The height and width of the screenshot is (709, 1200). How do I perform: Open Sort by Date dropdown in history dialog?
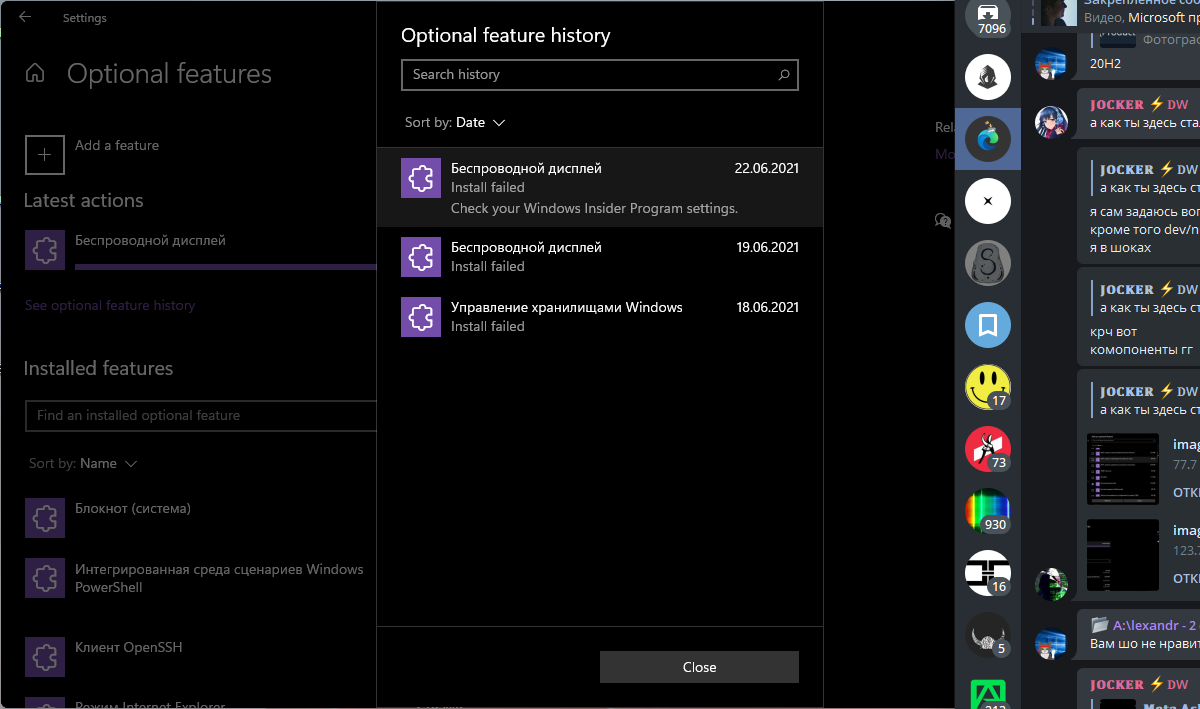coord(455,123)
